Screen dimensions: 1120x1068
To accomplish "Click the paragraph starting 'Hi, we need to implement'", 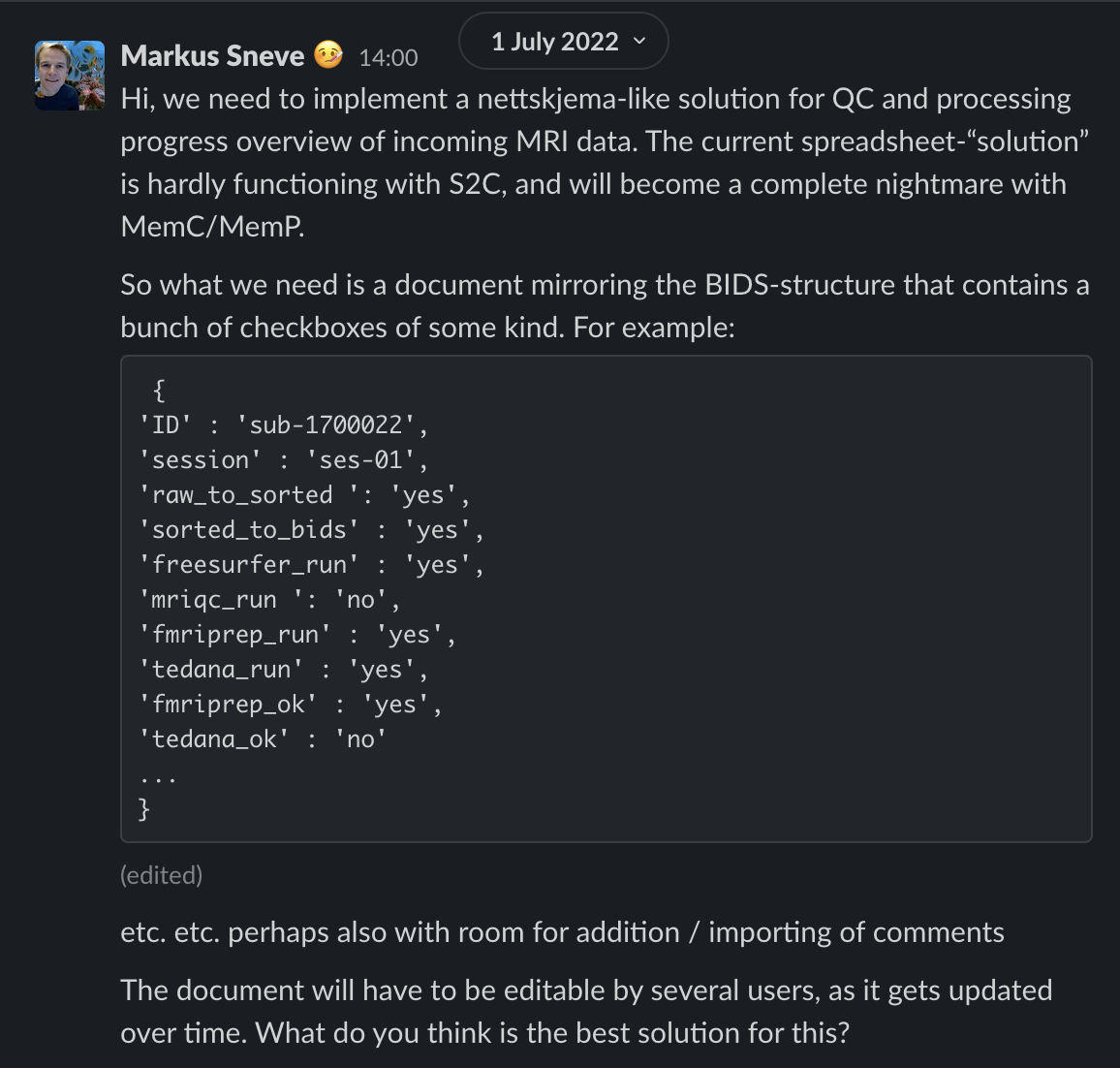I will point(595,162).
